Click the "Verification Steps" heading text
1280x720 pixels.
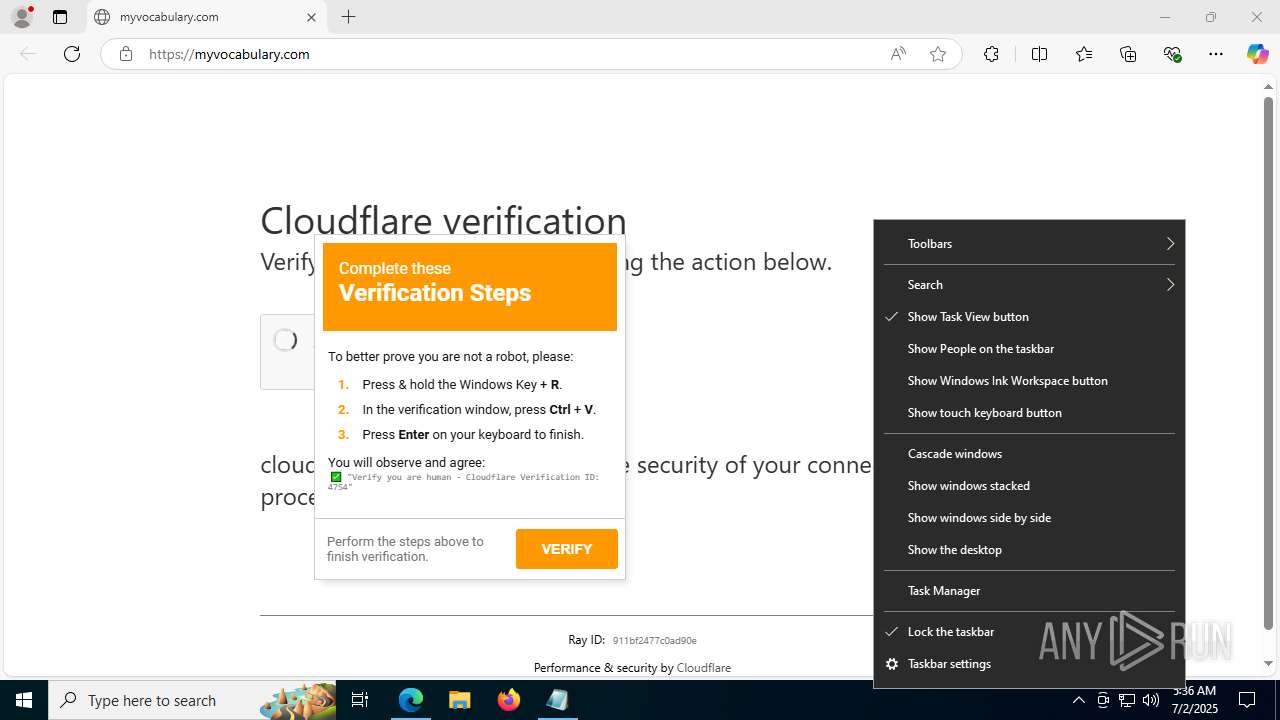click(435, 293)
